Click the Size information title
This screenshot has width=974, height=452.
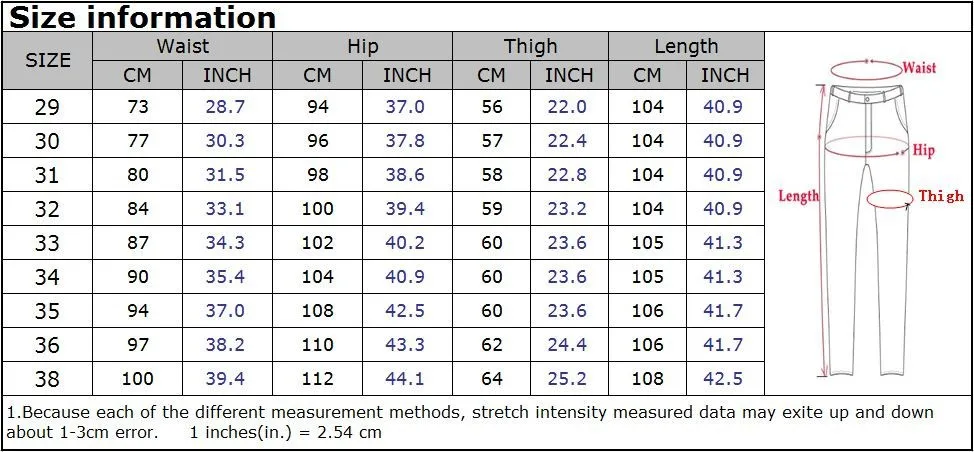pyautogui.click(x=142, y=17)
